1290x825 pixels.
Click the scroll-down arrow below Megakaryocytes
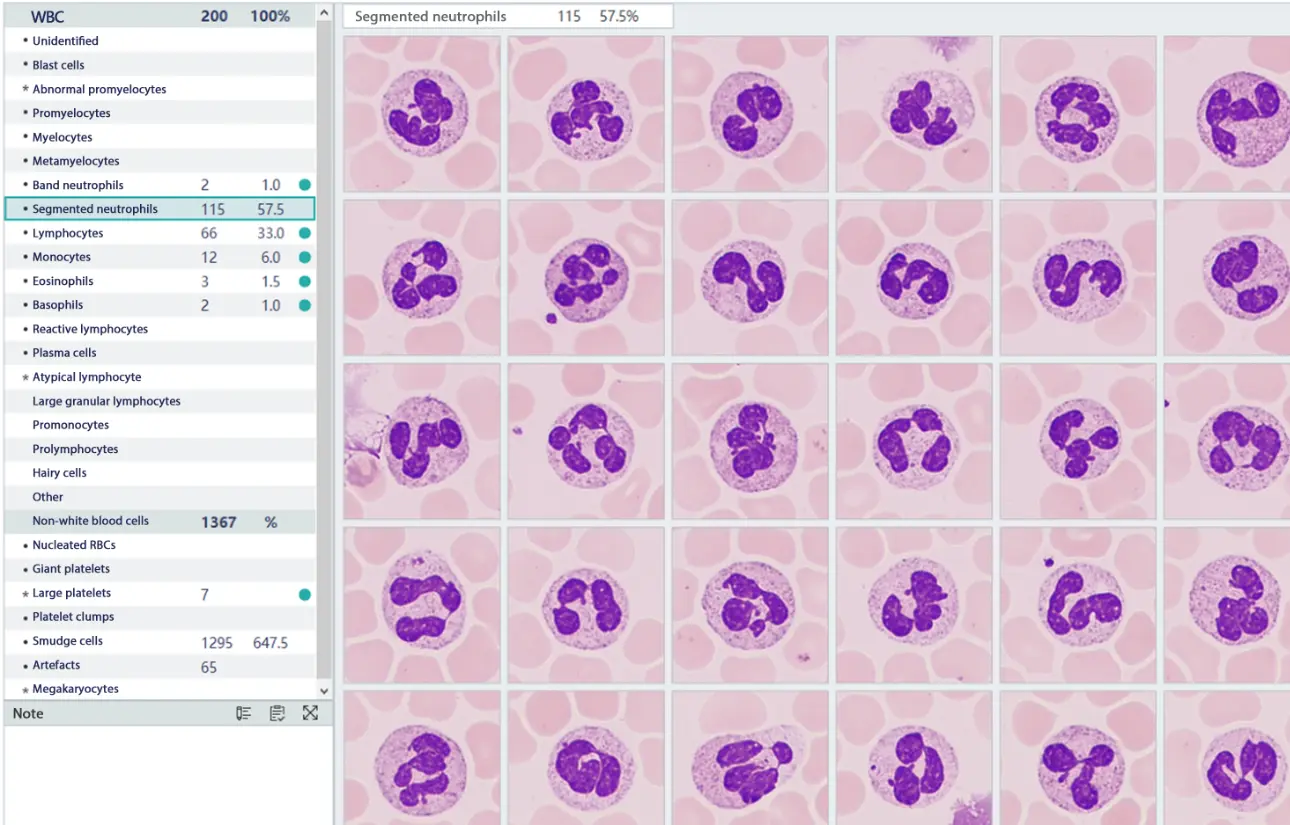[x=323, y=690]
